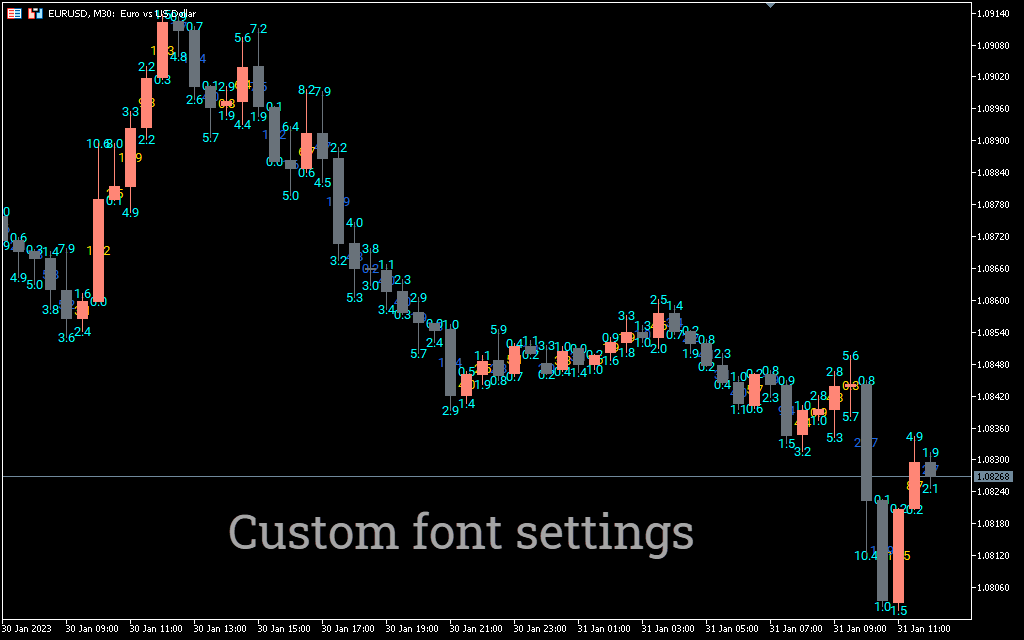
Task: Select the Custom font settings text label
Action: click(x=461, y=532)
